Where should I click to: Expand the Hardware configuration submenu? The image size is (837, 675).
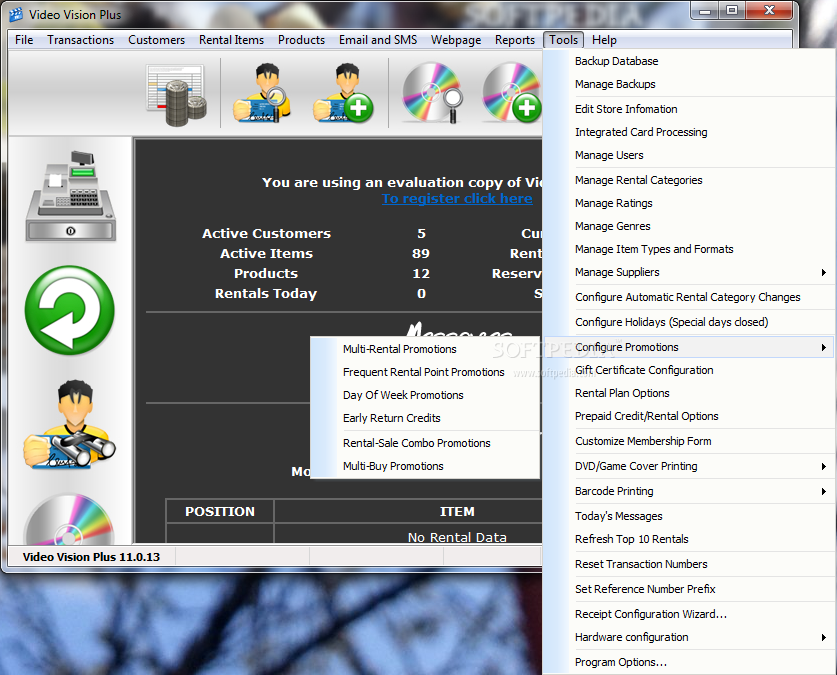[x=689, y=638]
